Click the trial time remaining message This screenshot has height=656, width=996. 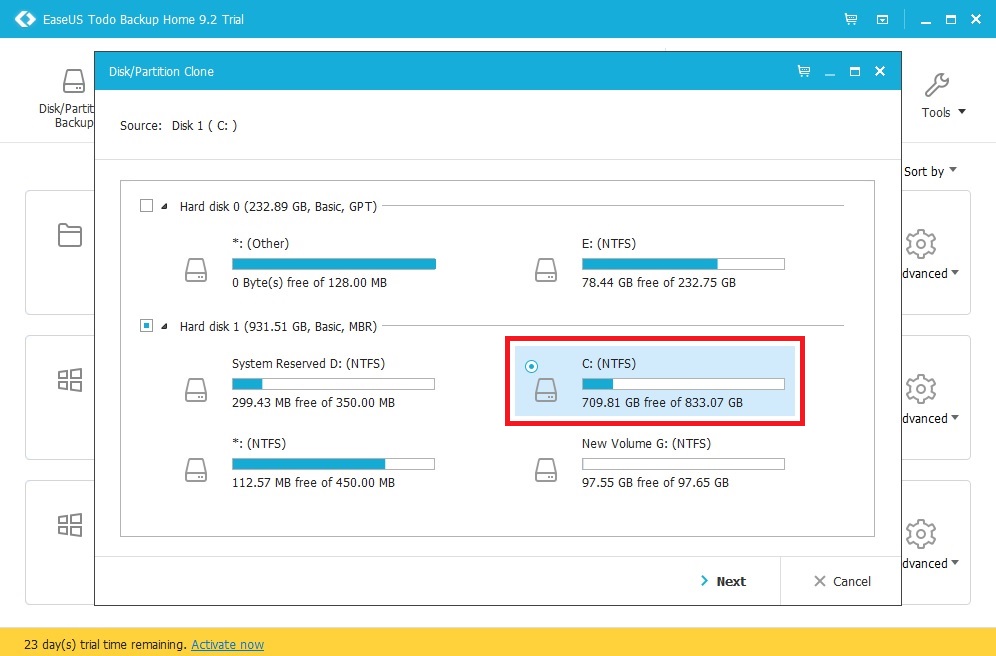tap(105, 645)
